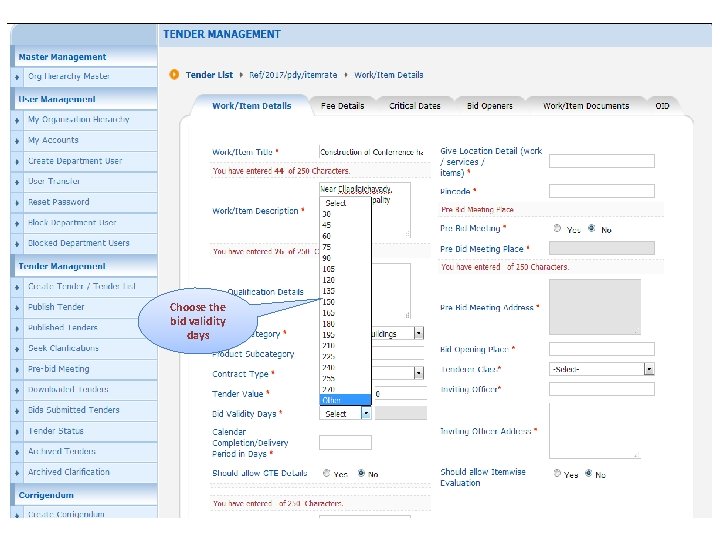The height and width of the screenshot is (540, 720).
Task: Select No for Pre Bid Meeting
Action: 591,228
